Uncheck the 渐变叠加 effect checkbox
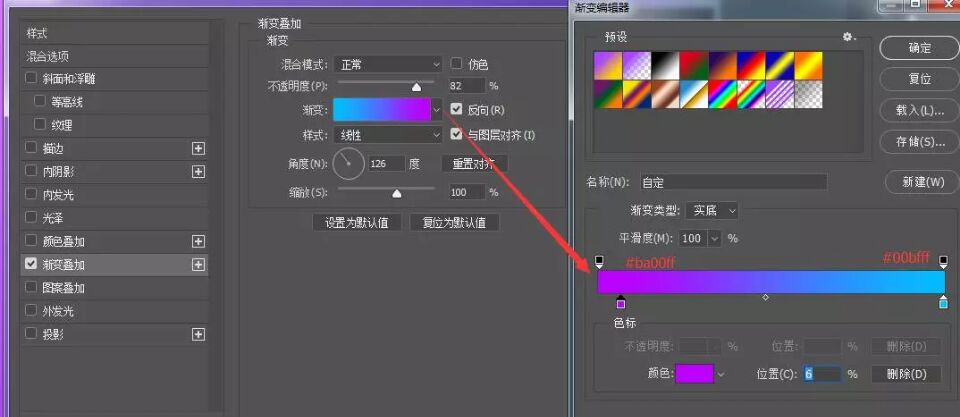This screenshot has height=417, width=960. (x=31, y=264)
